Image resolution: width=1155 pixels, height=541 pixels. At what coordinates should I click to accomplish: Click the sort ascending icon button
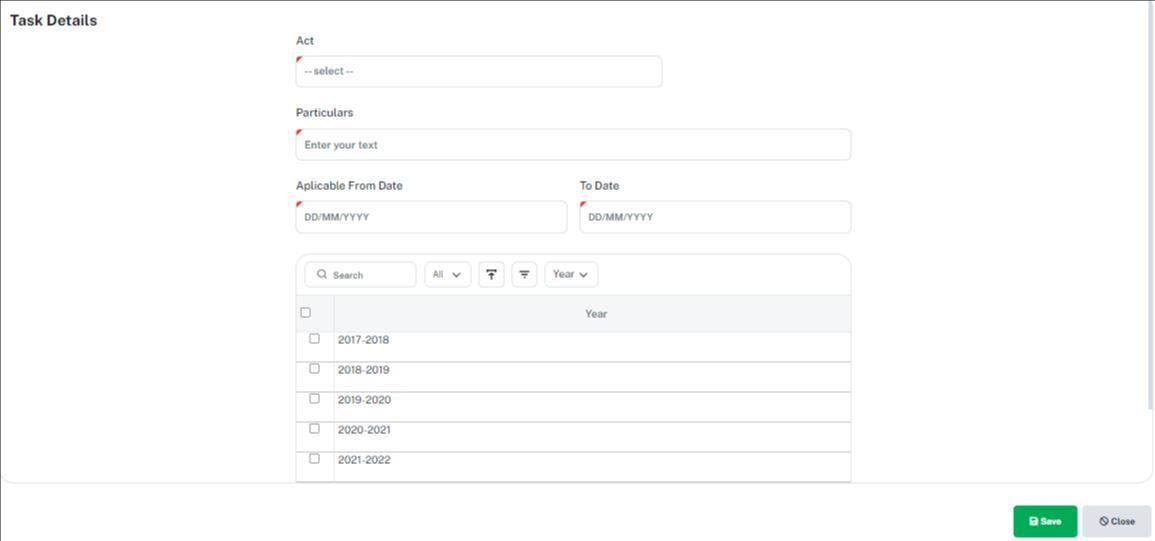(491, 274)
